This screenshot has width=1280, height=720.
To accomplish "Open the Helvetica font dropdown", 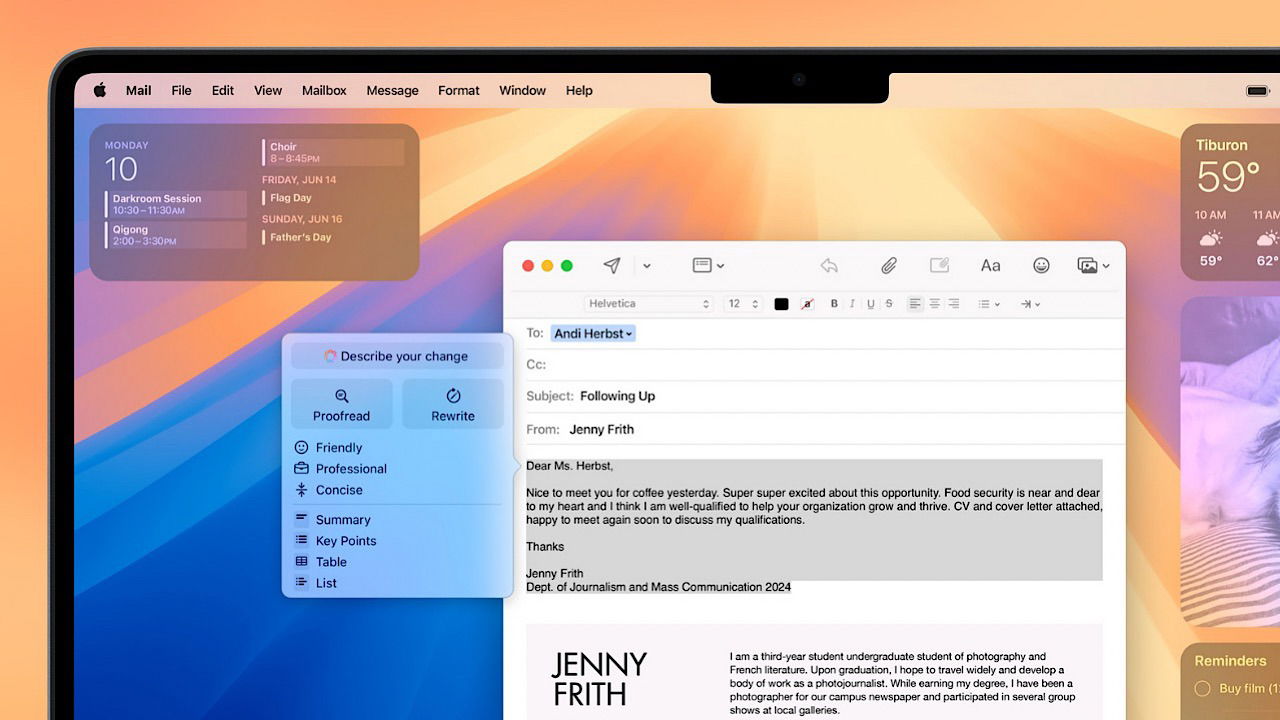I will (648, 304).
